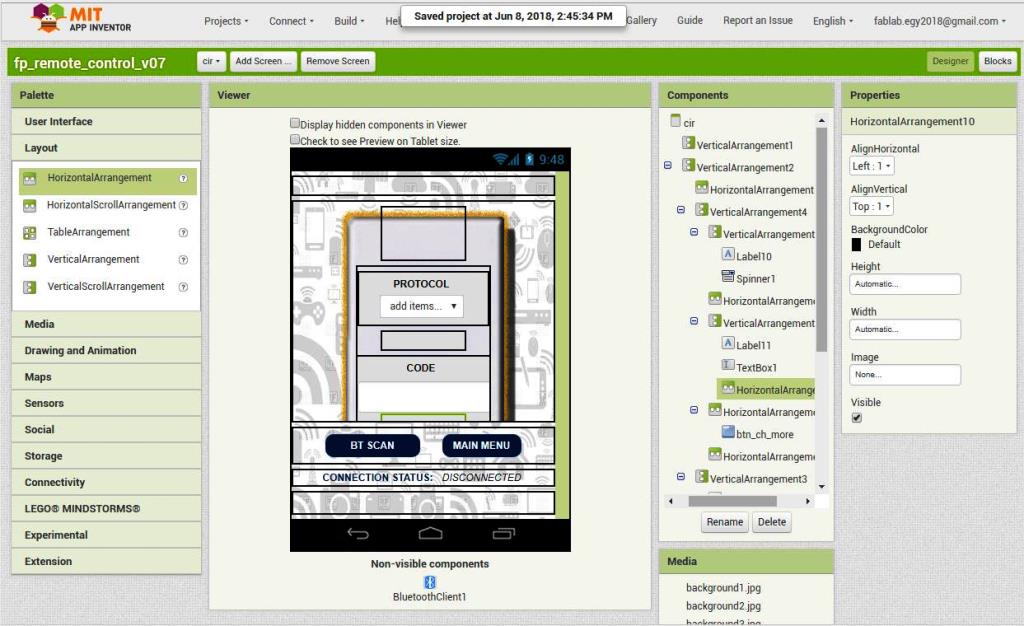Select background1.jpg in Media list
This screenshot has width=1024, height=626.
(723, 587)
